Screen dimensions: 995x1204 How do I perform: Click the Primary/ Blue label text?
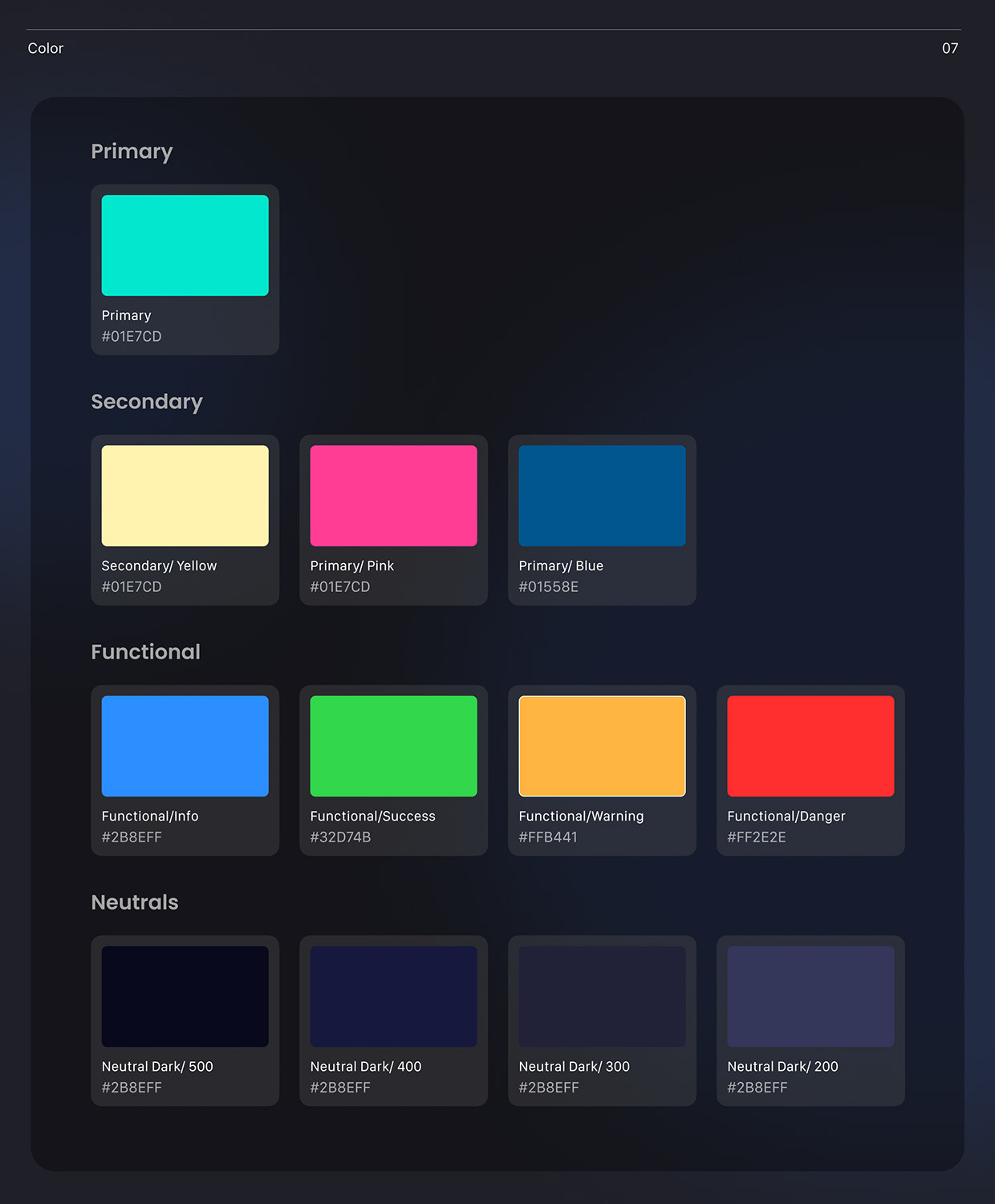[561, 566]
